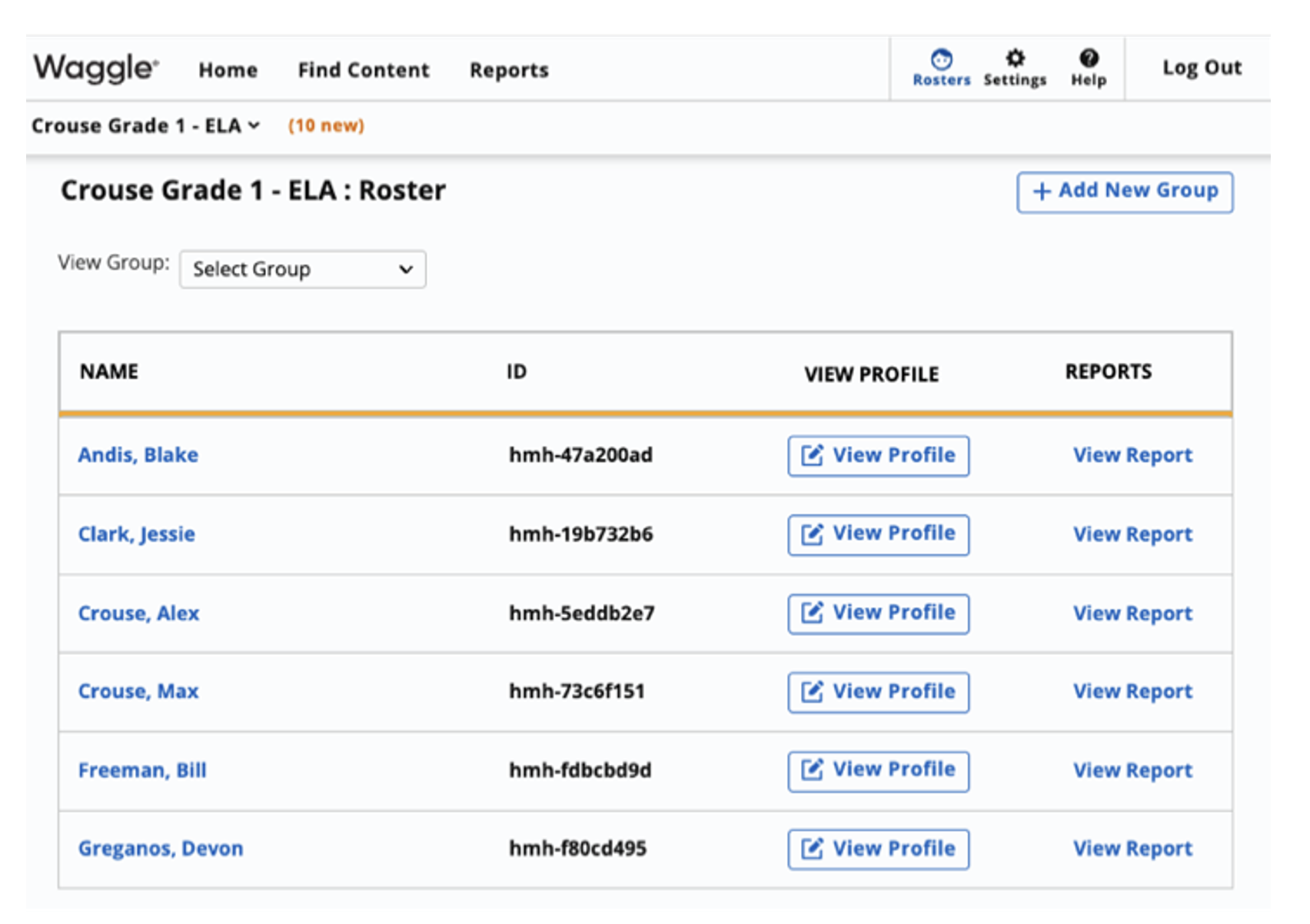The height and width of the screenshot is (924, 1310).
Task: View Profile for Crouse, Max
Action: tap(878, 692)
